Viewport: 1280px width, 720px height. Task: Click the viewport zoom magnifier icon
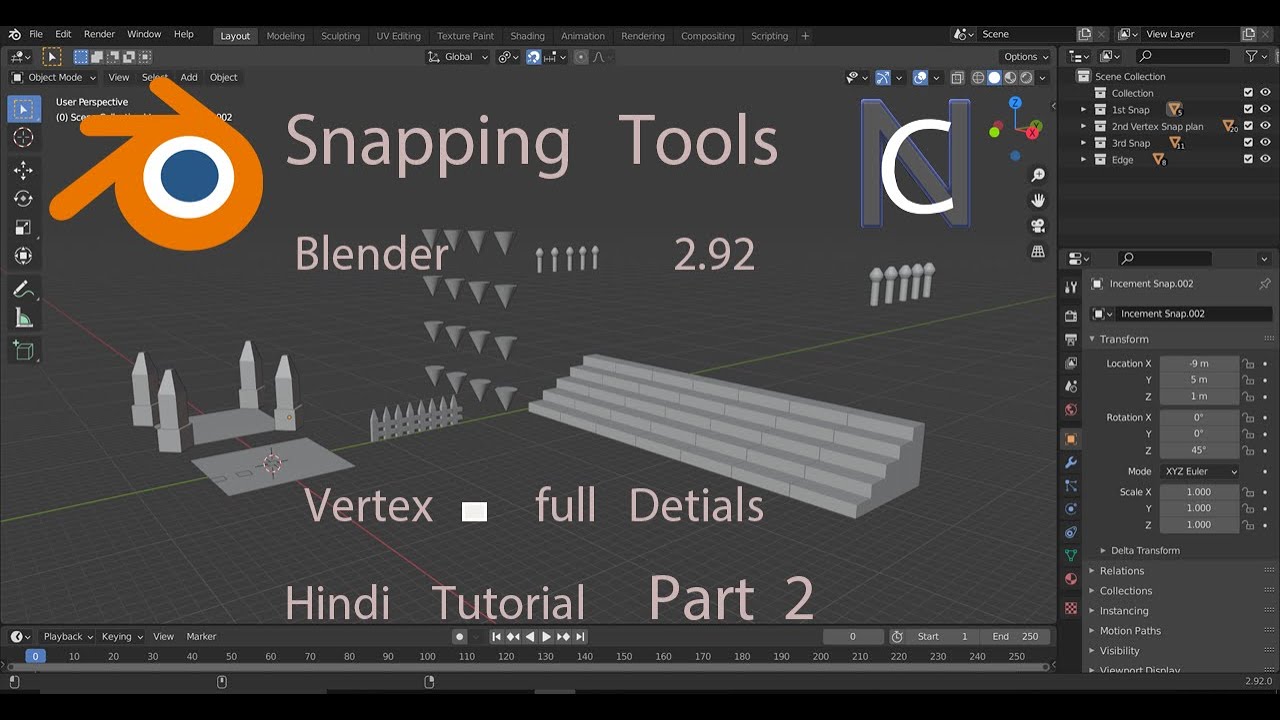[1038, 176]
